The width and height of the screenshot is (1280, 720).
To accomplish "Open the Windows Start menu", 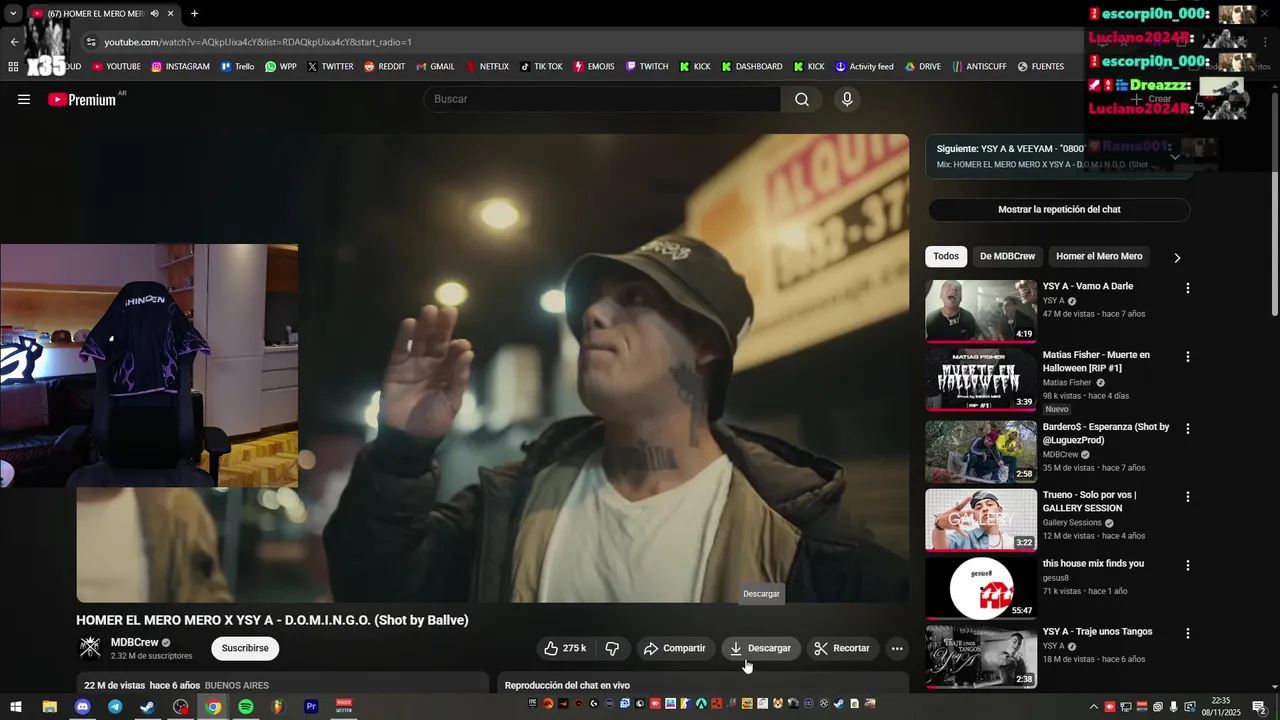I will (x=16, y=706).
